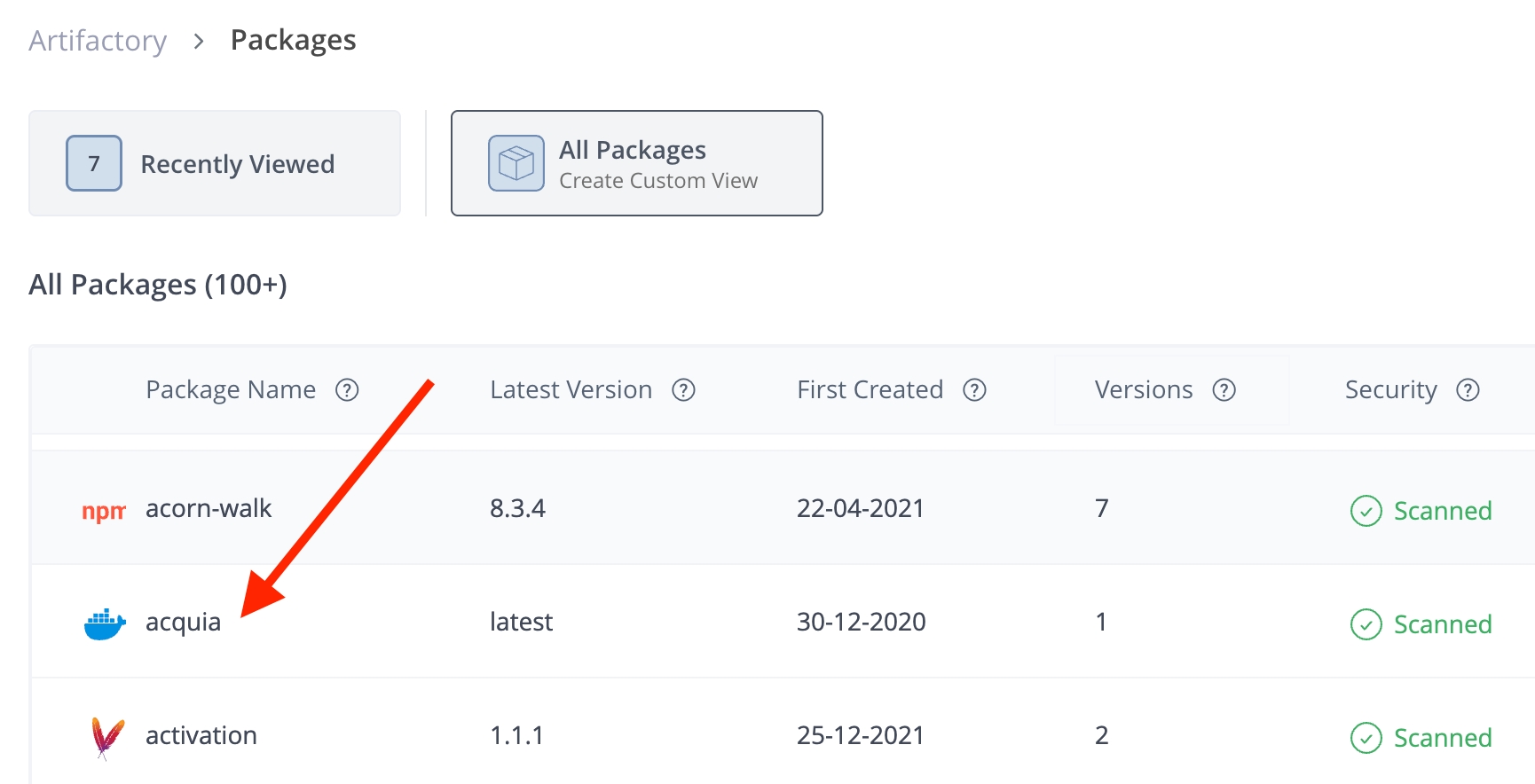Open help icon next to Versions
Screen dimensions: 1535x784
coord(1224,390)
